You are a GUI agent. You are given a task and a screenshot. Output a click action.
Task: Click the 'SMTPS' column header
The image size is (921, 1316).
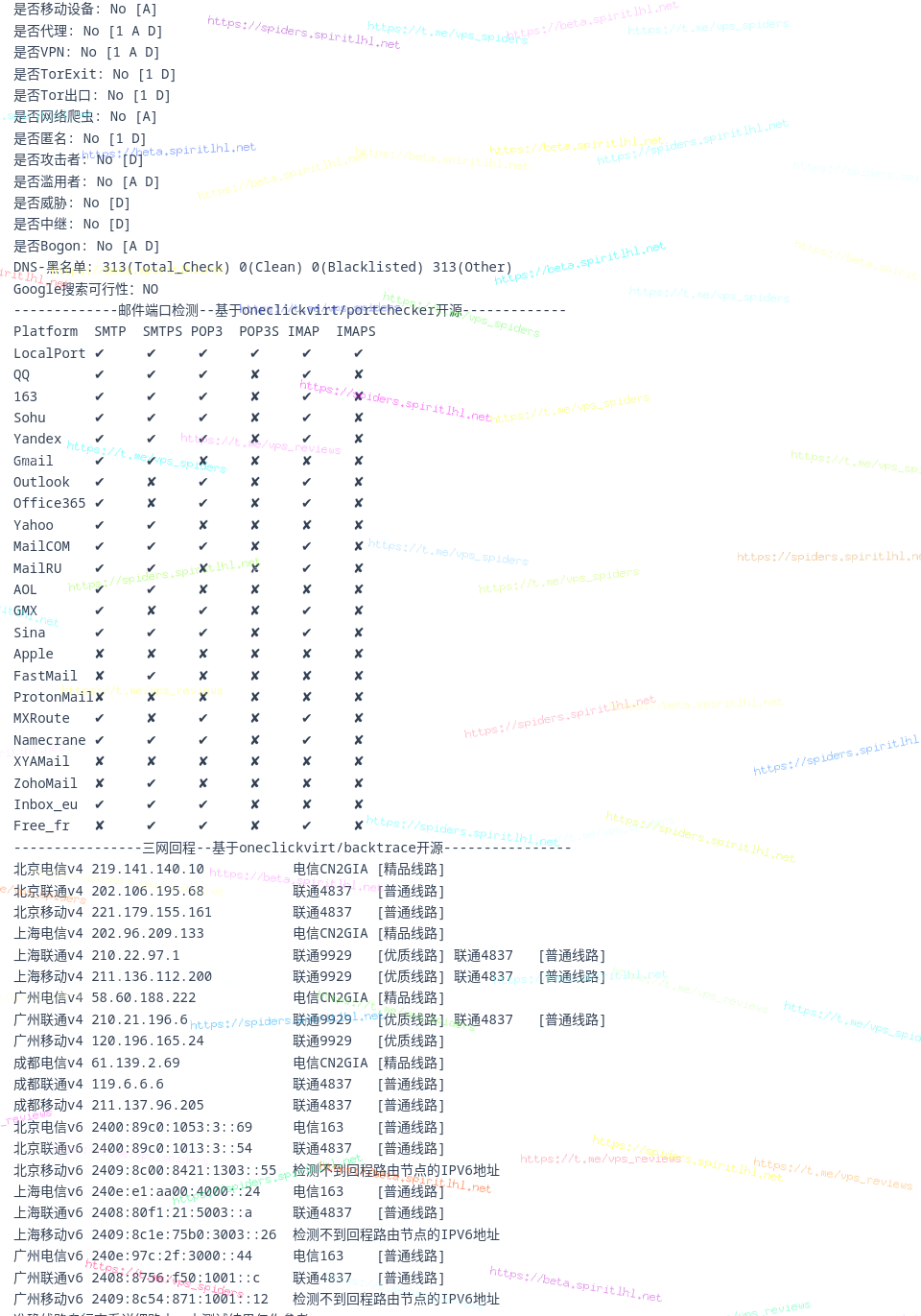tap(162, 332)
